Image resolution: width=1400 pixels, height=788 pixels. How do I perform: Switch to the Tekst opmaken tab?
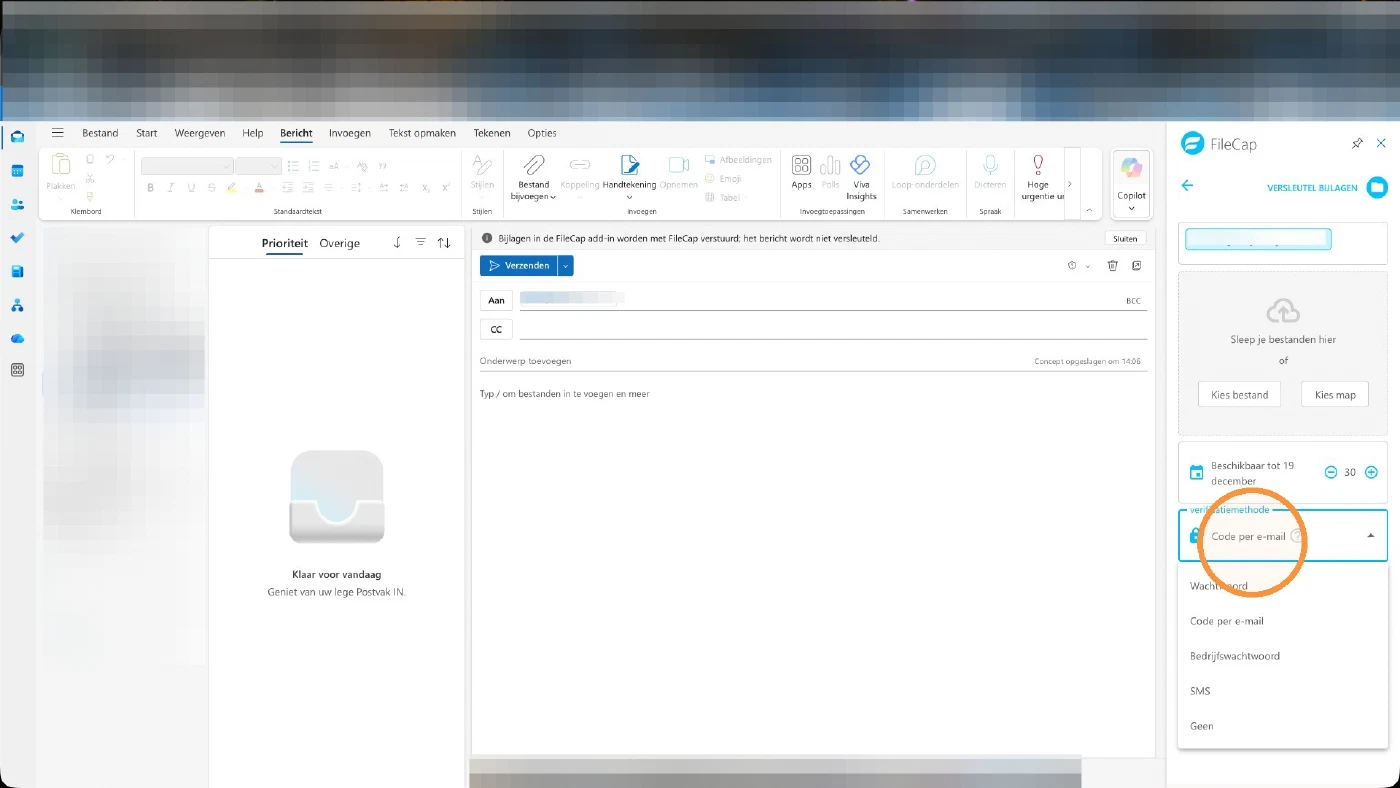click(x=422, y=133)
